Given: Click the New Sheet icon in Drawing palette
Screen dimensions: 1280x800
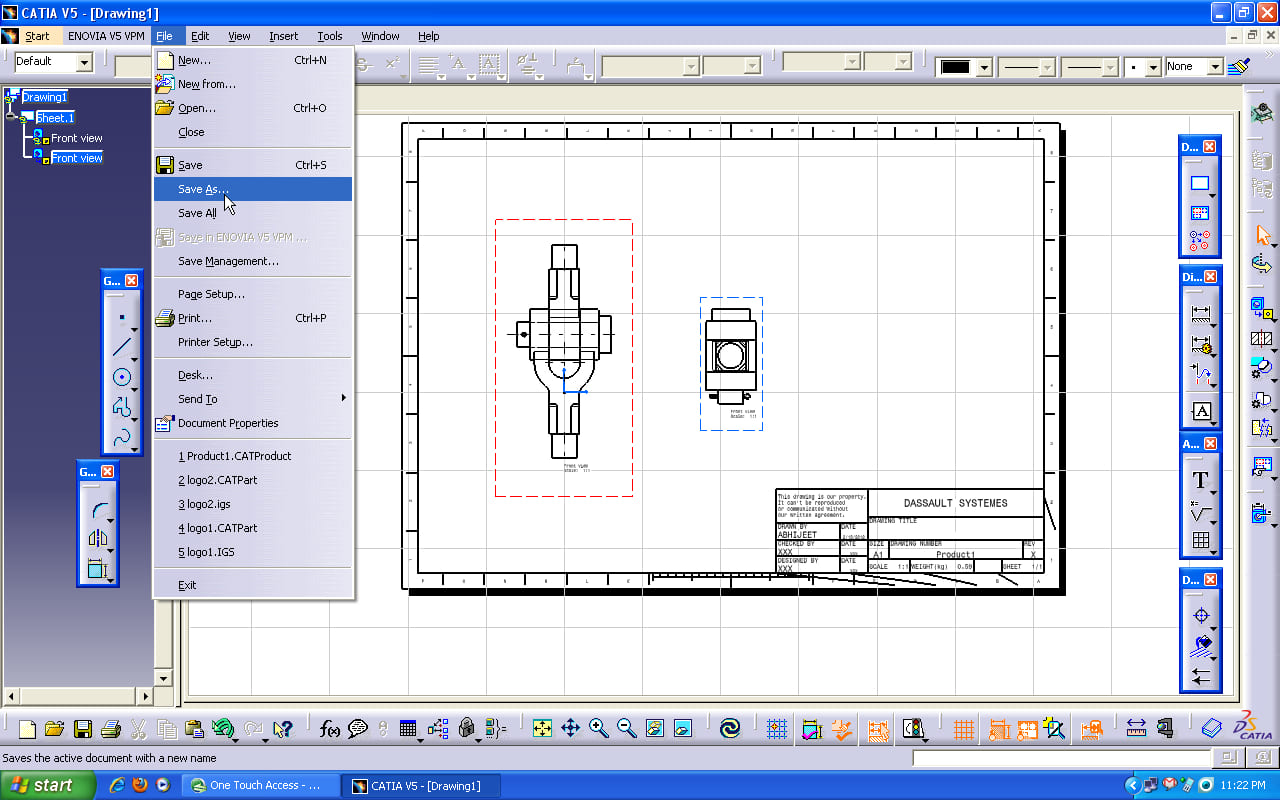Looking at the screenshot, I should [x=1200, y=184].
